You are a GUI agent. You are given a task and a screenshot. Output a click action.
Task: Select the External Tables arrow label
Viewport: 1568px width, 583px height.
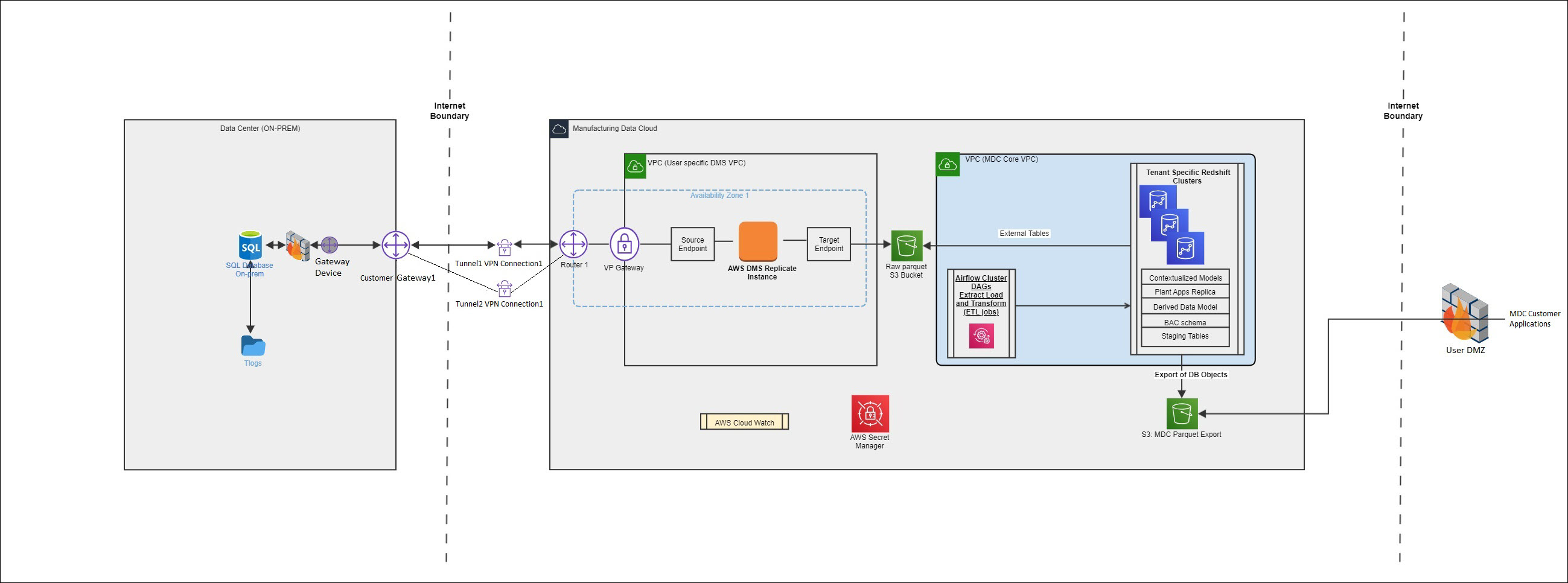pyautogui.click(x=1024, y=233)
